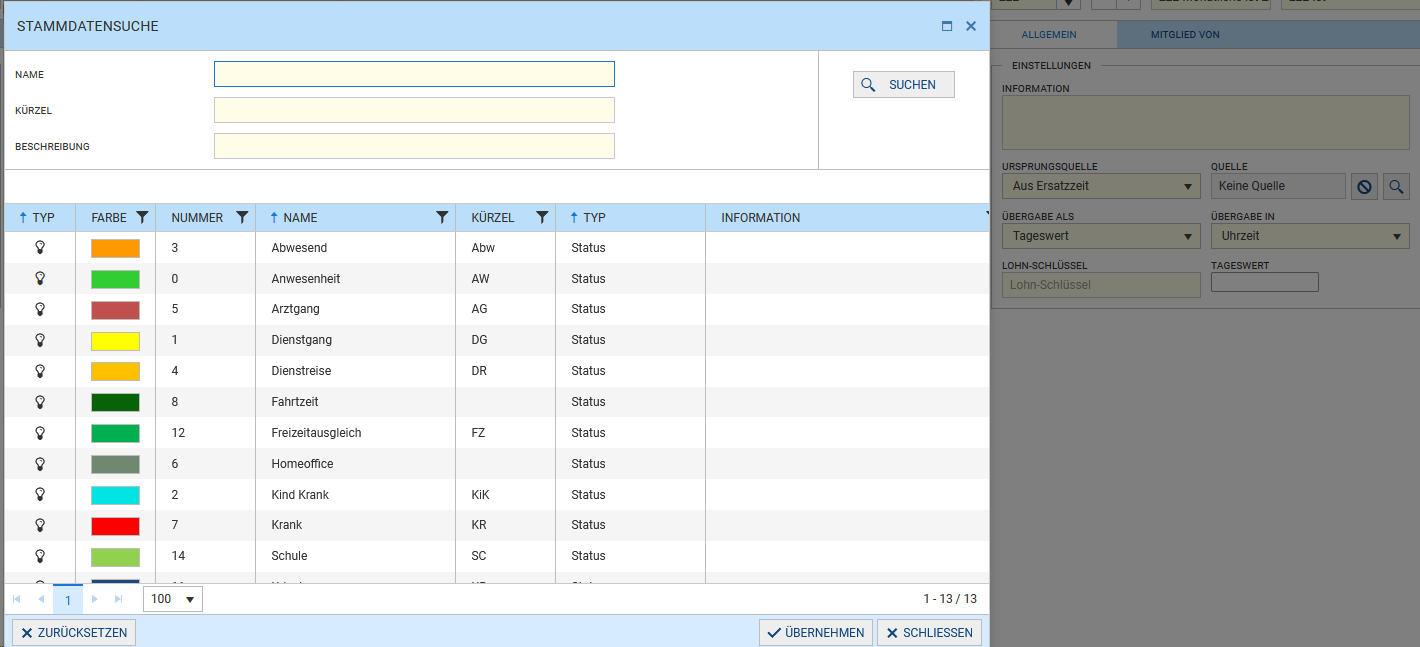Select page 1 in the pager
1420x647 pixels.
[68, 599]
